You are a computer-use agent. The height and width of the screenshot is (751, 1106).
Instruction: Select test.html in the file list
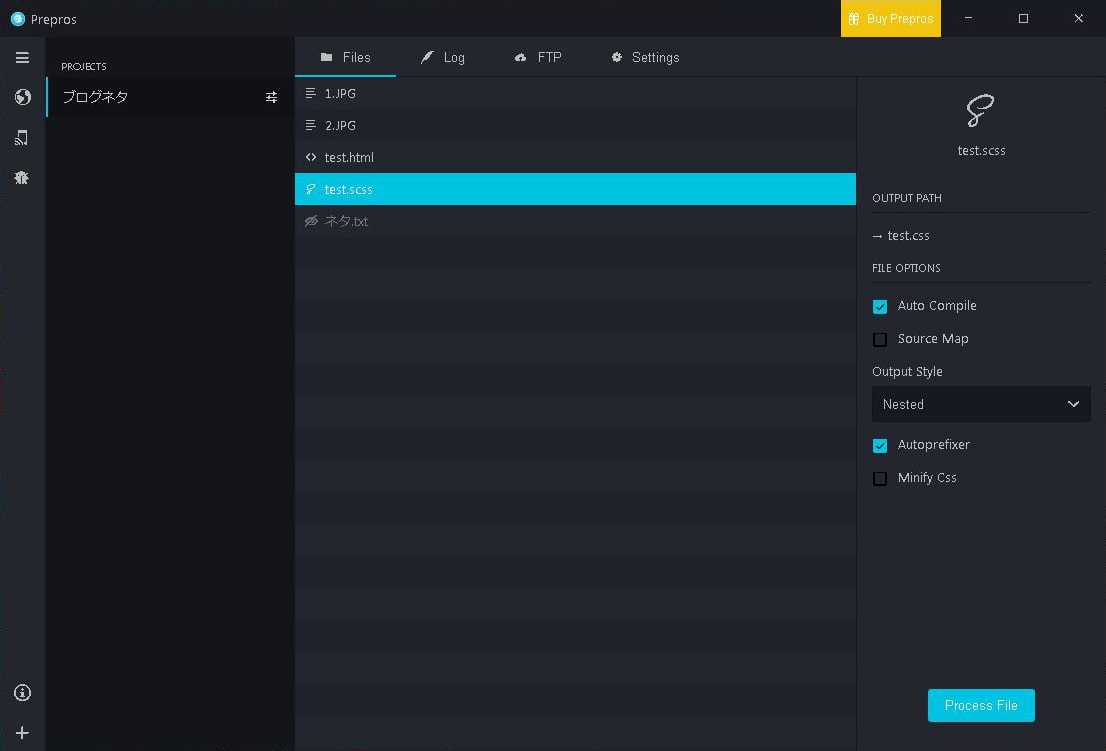coord(349,158)
